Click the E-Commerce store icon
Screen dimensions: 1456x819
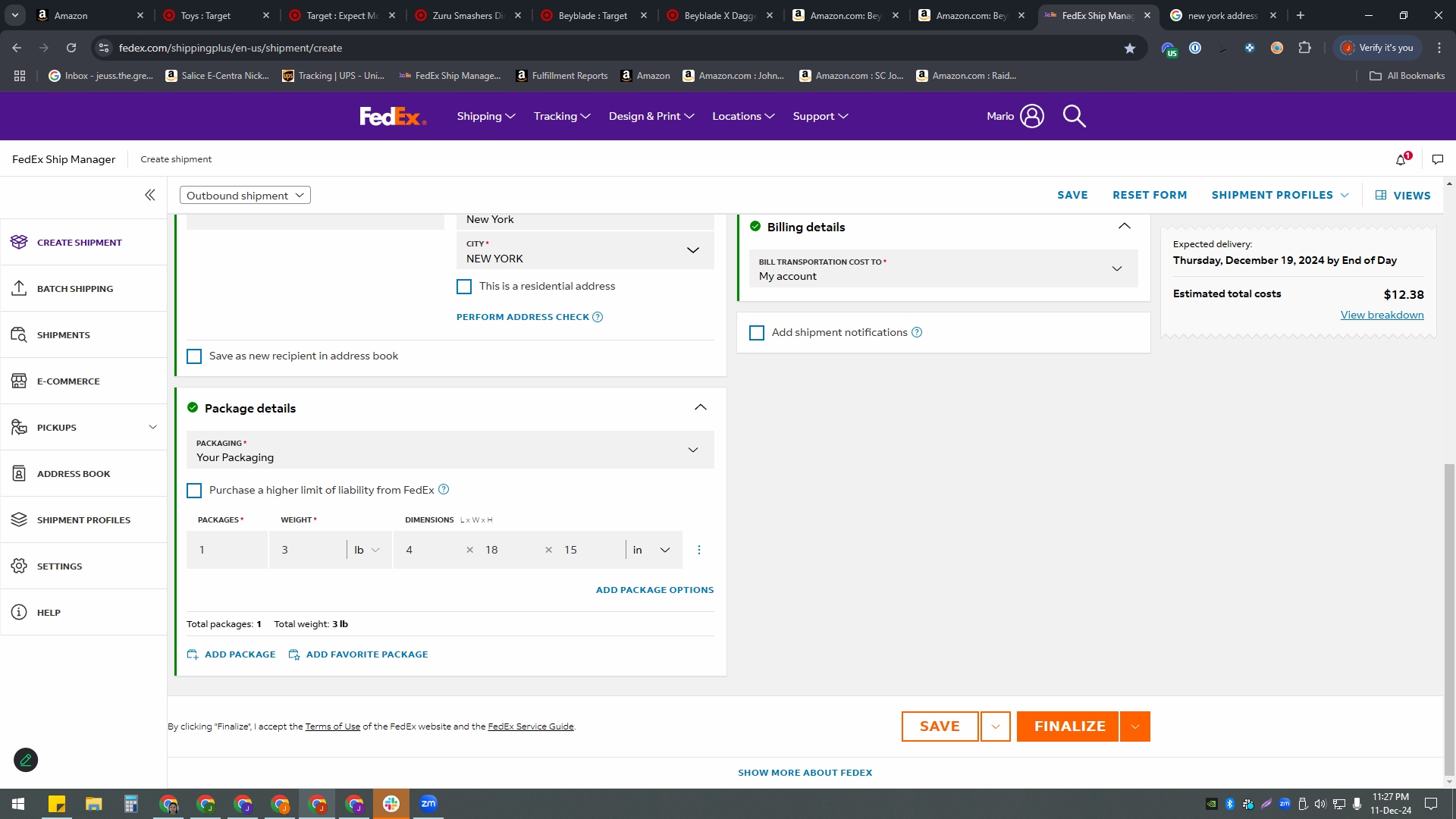click(x=19, y=381)
